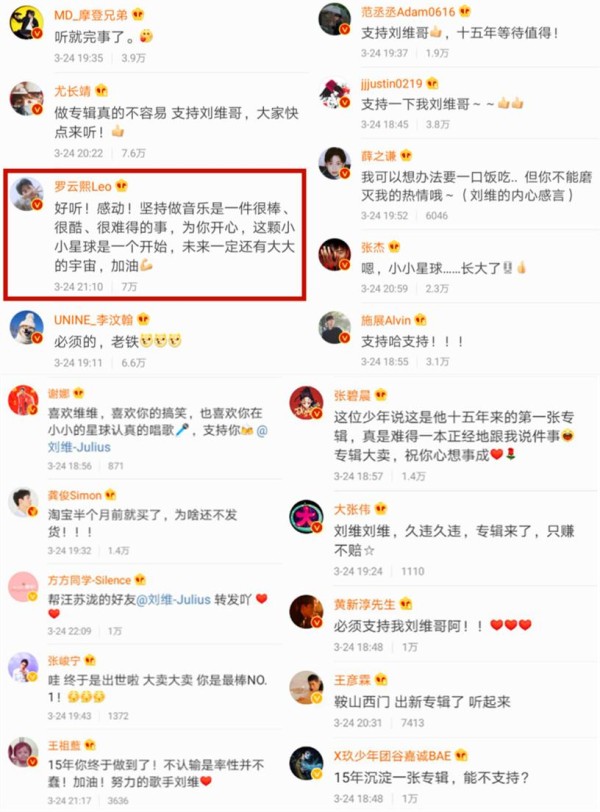Tap the like count 7.6万 under 尤长靖
Viewport: 600px width, 812px height.
(133, 153)
